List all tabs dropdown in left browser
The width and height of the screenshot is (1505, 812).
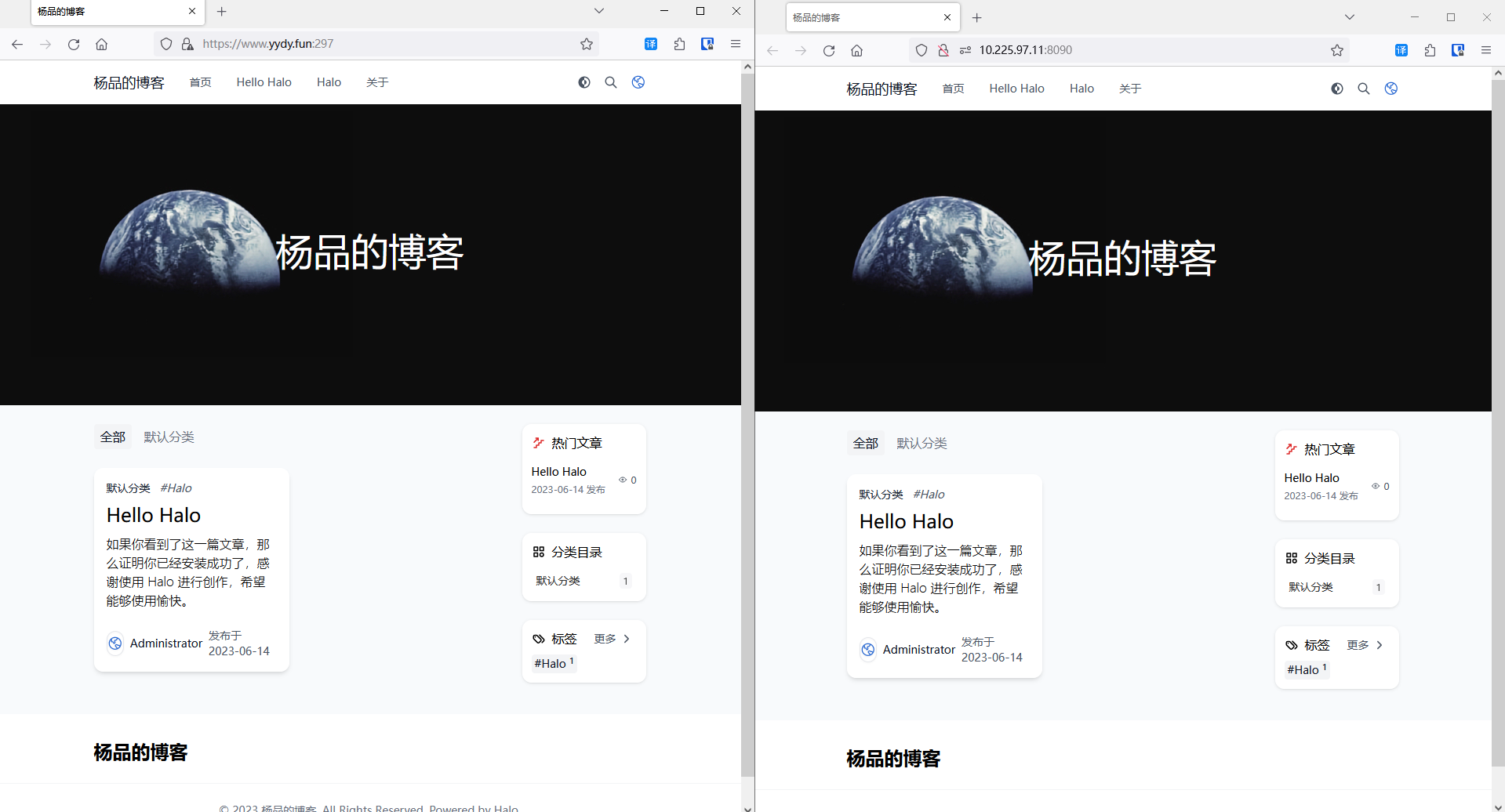599,11
